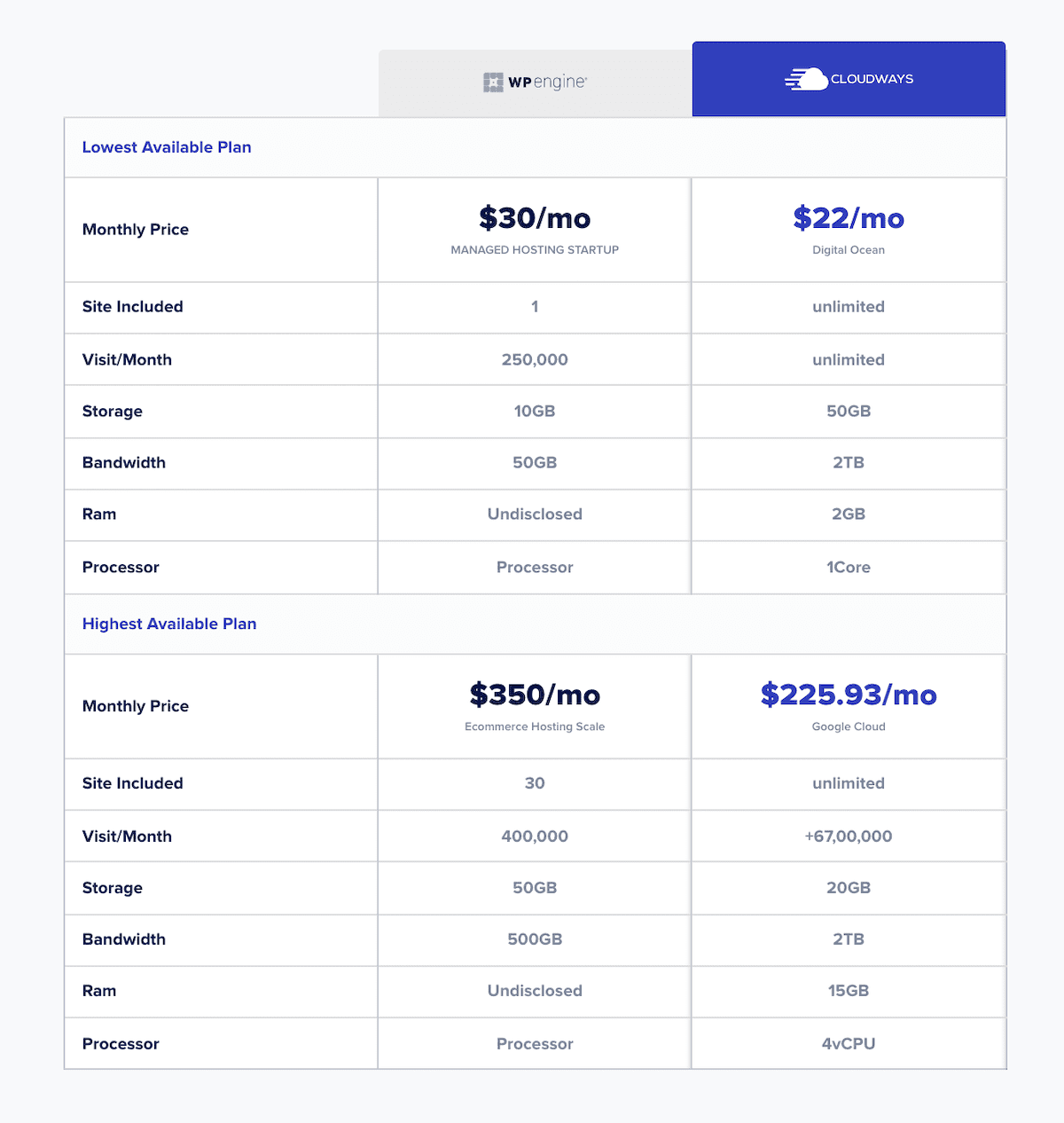1064x1123 pixels.
Task: Click the Highest Available Plan heading
Action: [x=169, y=624]
